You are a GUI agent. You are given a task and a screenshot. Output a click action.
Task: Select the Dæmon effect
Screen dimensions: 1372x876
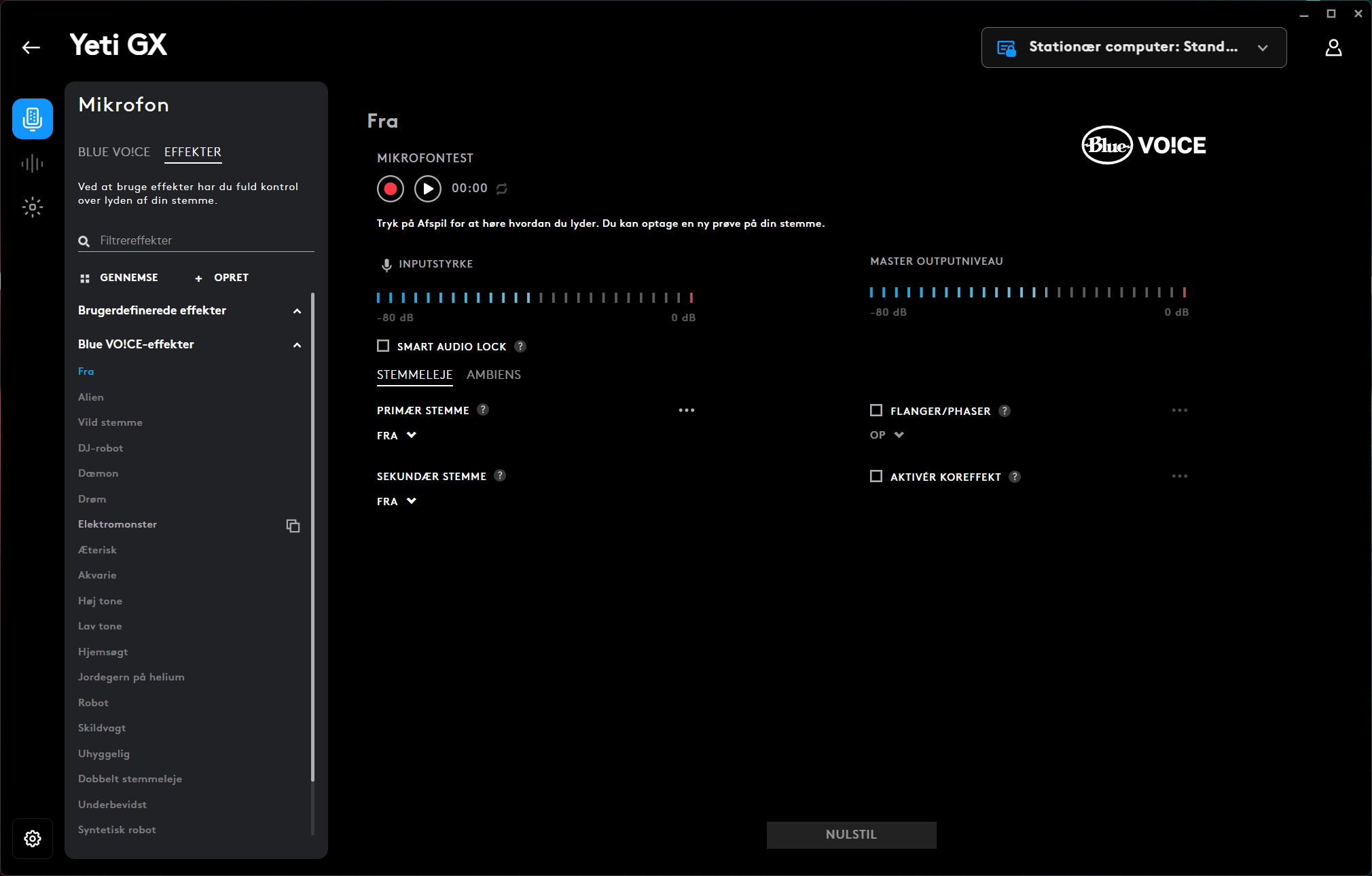pos(98,473)
